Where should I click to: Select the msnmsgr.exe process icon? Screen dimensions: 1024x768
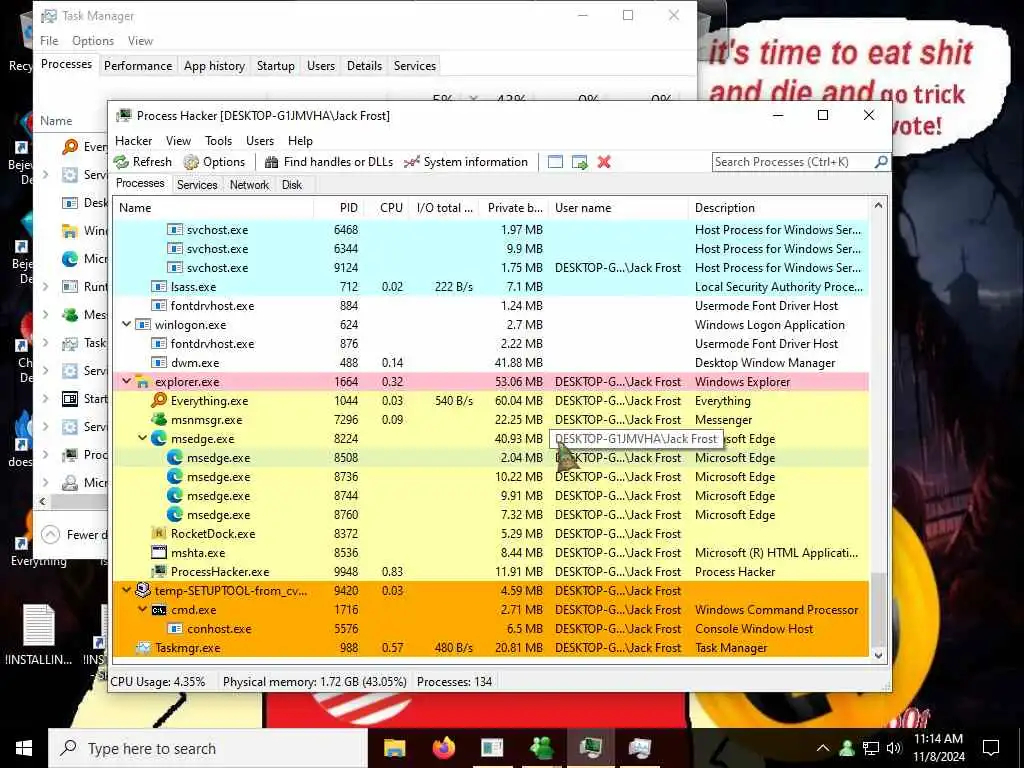click(x=159, y=419)
